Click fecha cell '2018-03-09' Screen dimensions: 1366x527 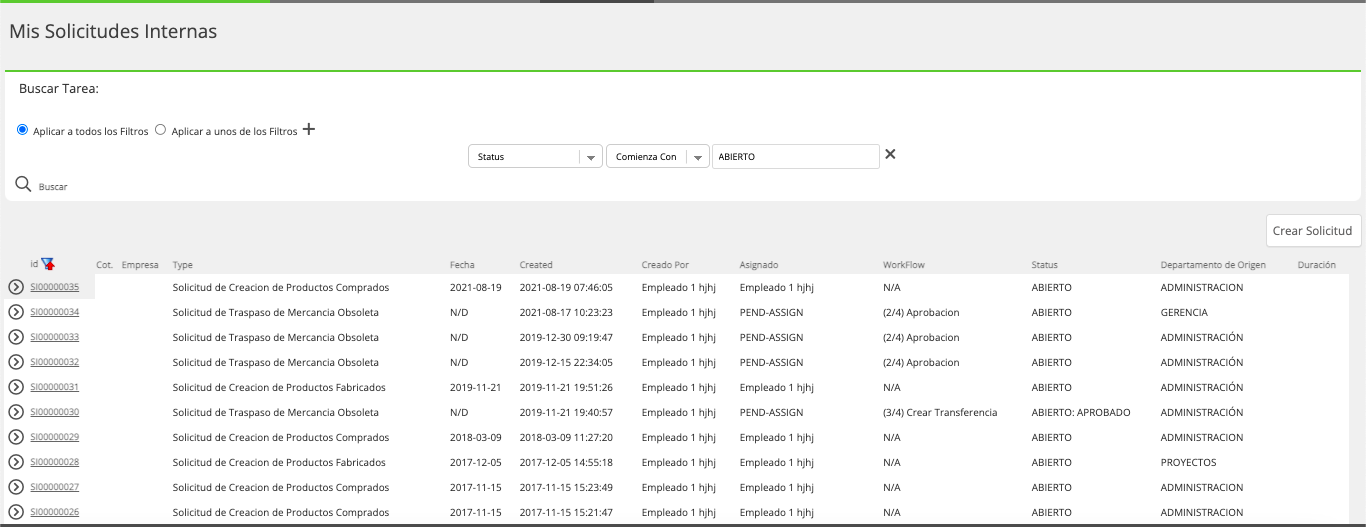click(x=476, y=437)
